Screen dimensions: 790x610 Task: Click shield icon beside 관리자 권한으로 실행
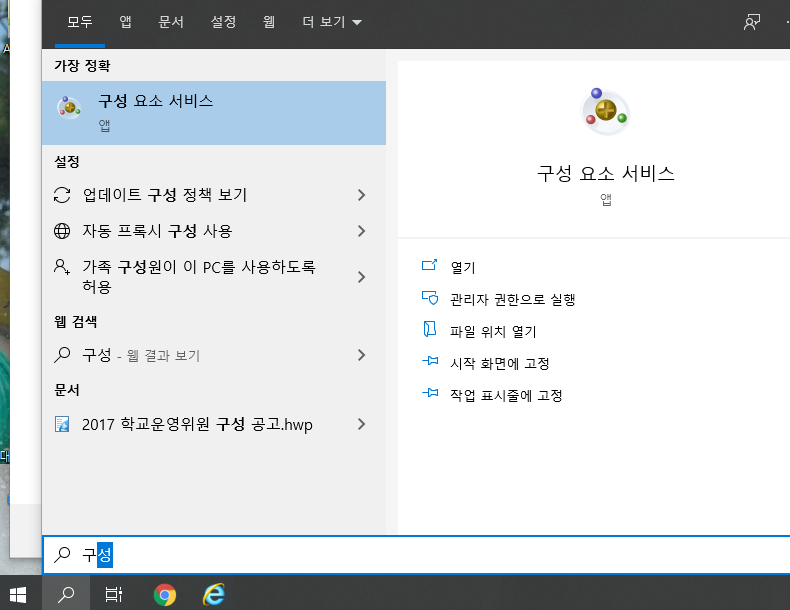pyautogui.click(x=430, y=298)
